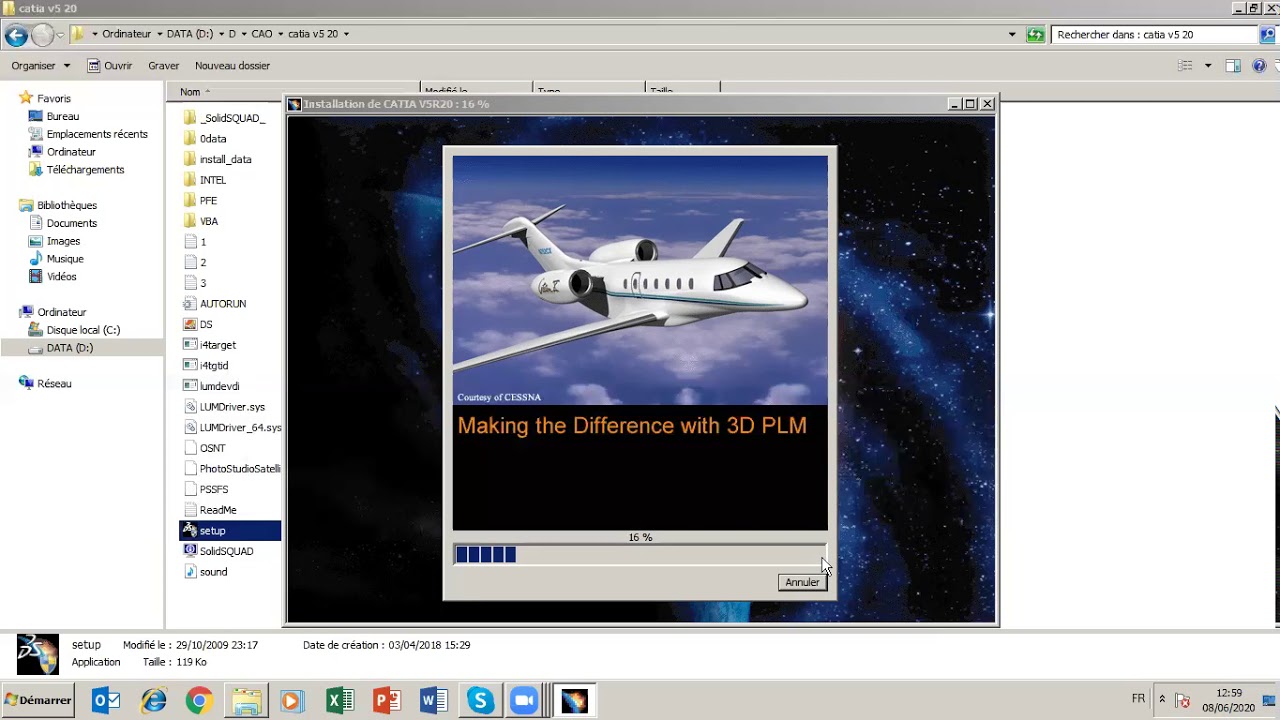The image size is (1280, 720).
Task: Launch PowerPoint from the taskbar
Action: (386, 701)
